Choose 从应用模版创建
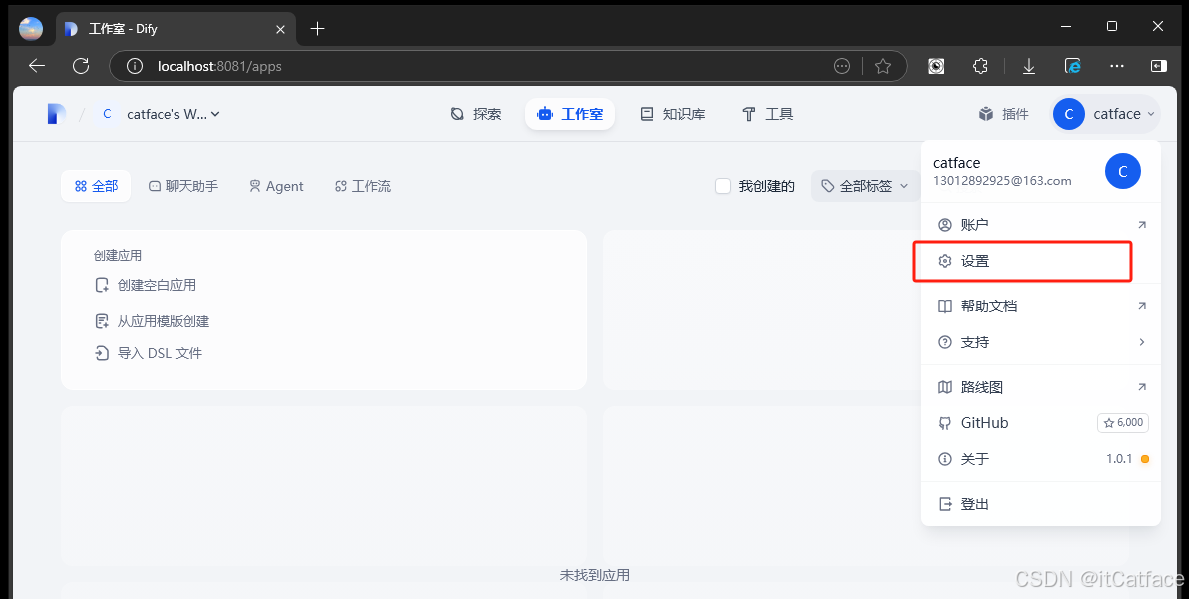Screen dimensions: 1189x599 point(152,321)
